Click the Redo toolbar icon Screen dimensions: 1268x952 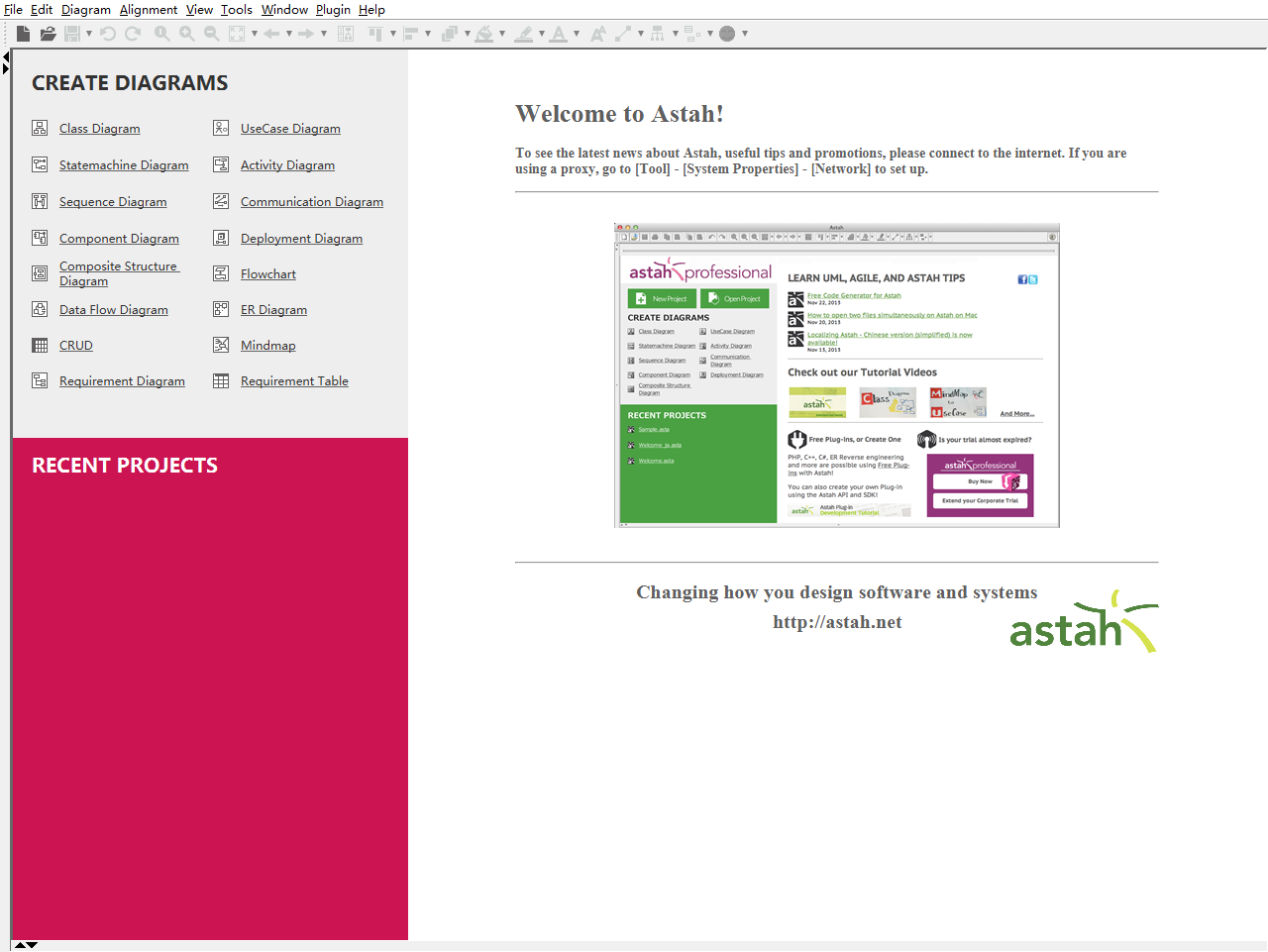pos(133,34)
